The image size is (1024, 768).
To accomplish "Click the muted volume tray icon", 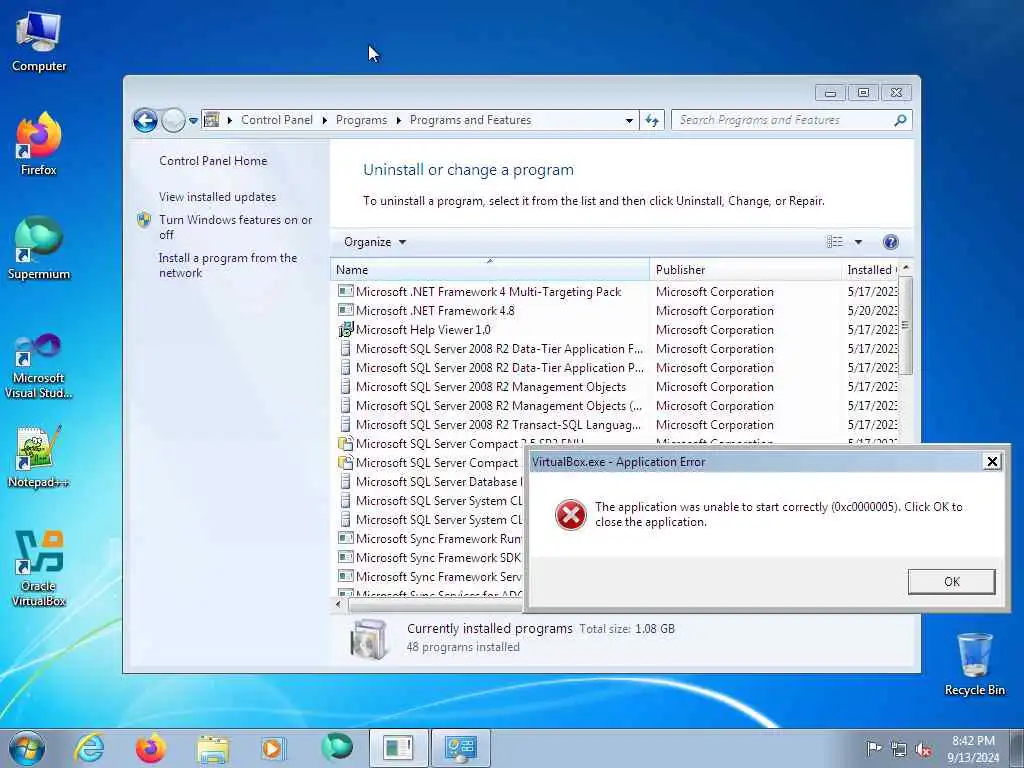I will tap(923, 749).
